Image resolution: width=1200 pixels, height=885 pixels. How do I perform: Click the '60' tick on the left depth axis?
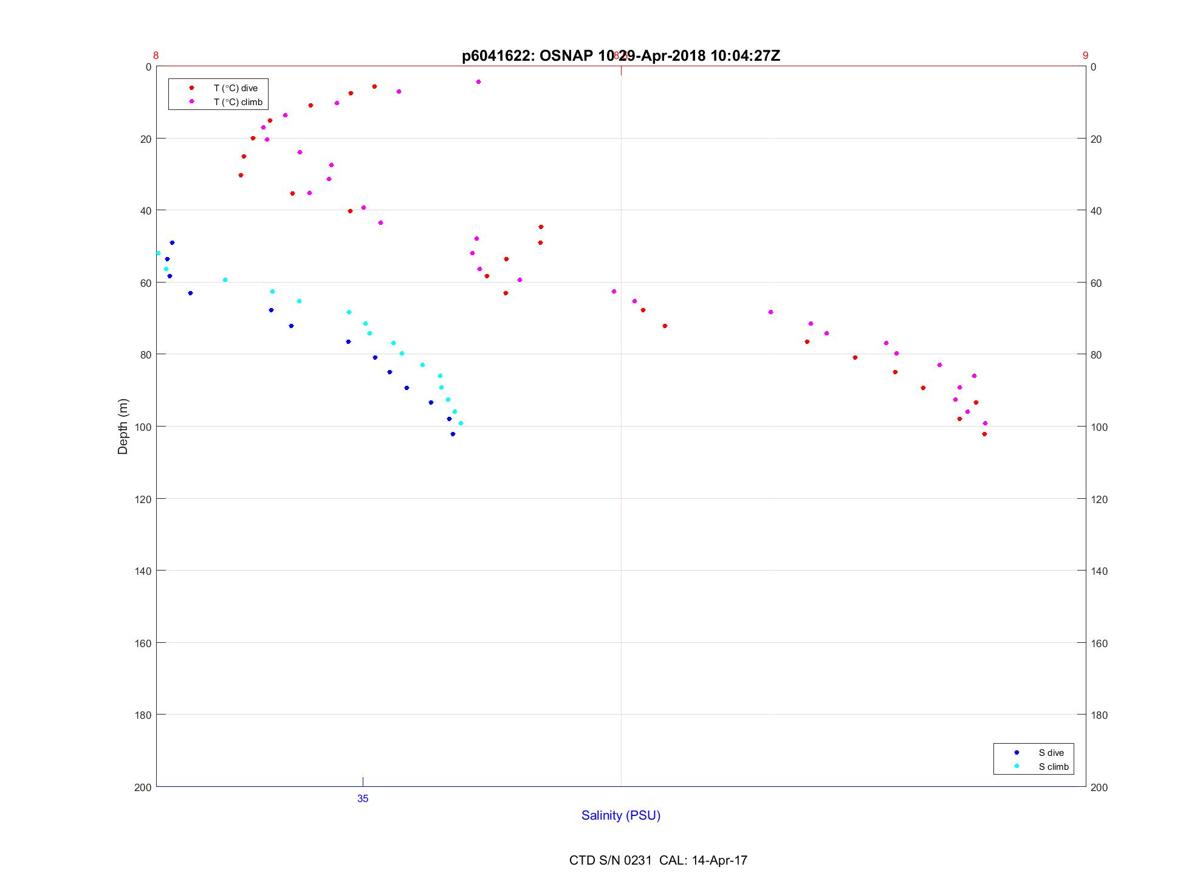click(x=145, y=283)
